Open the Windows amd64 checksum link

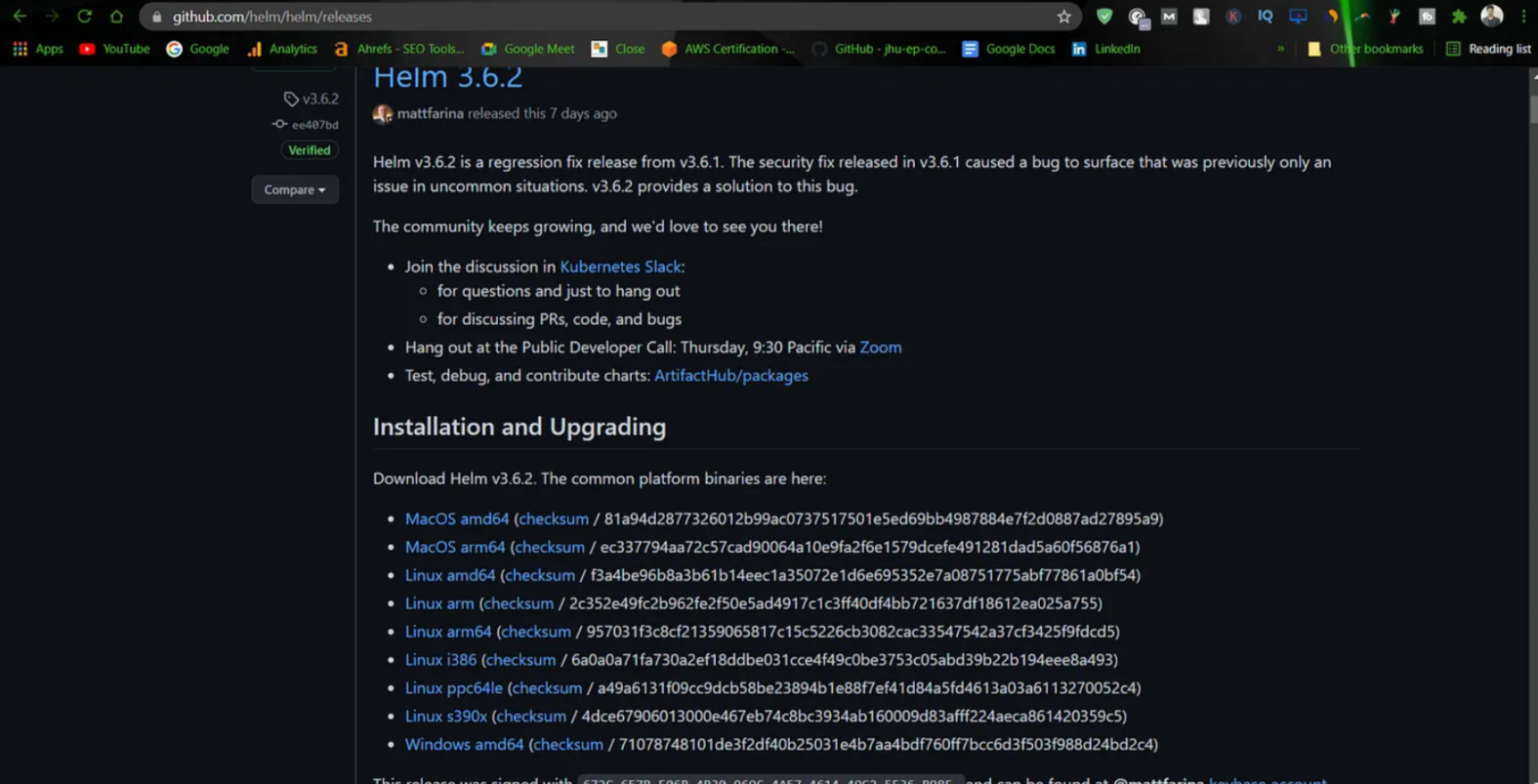click(x=568, y=744)
